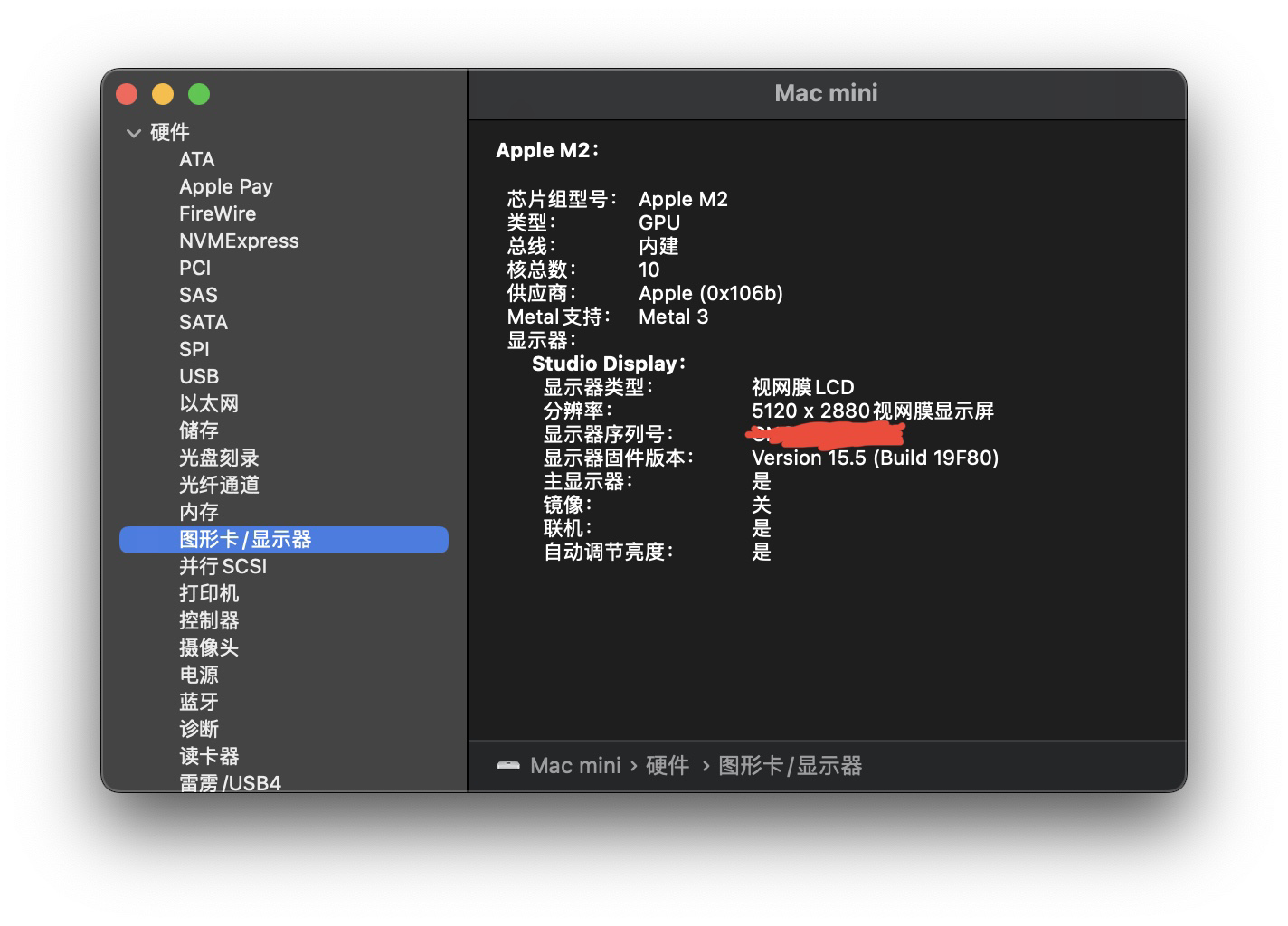Show 读卡器 information

pyautogui.click(x=209, y=756)
